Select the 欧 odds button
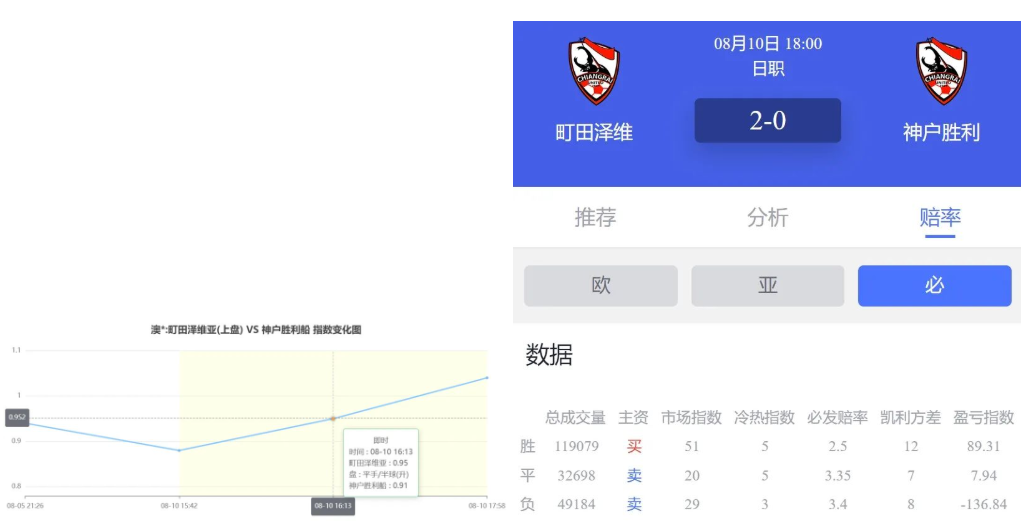This screenshot has width=1035, height=524. [601, 286]
